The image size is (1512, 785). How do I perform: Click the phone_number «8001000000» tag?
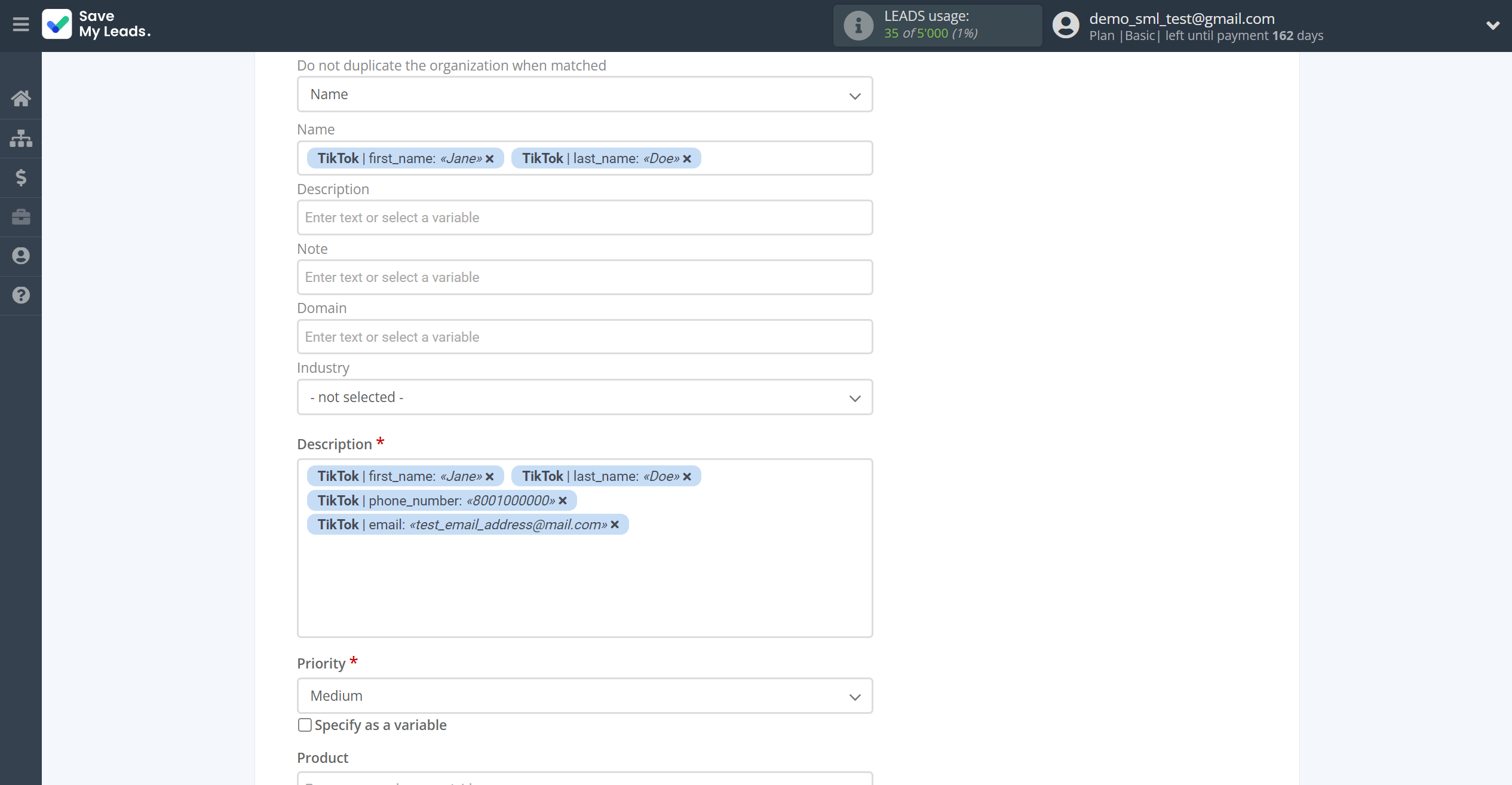[441, 501]
